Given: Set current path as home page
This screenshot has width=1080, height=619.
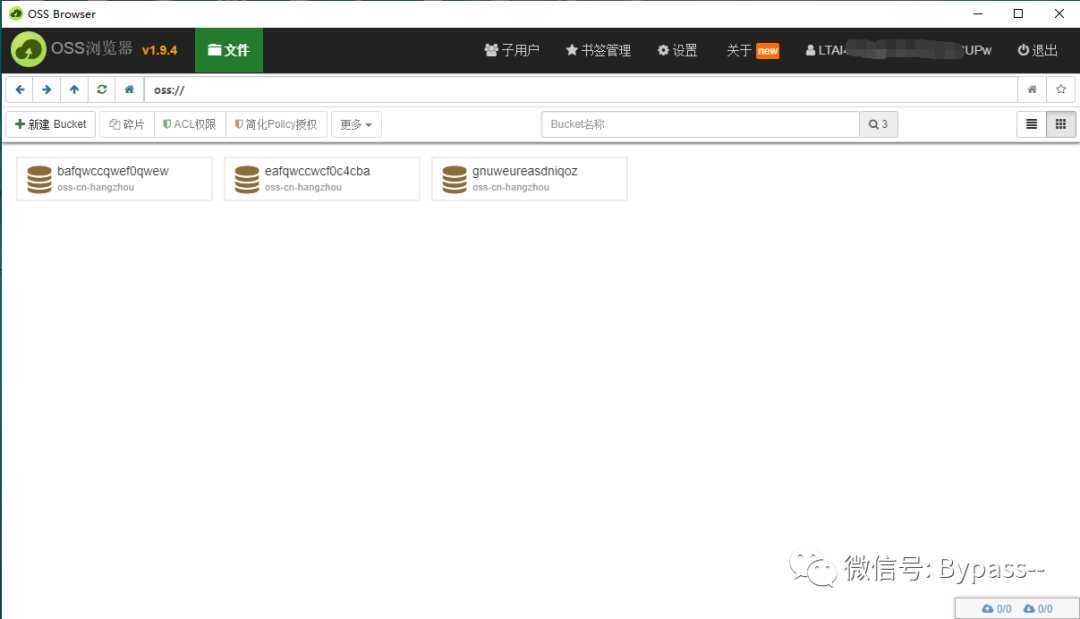Looking at the screenshot, I should point(1032,90).
